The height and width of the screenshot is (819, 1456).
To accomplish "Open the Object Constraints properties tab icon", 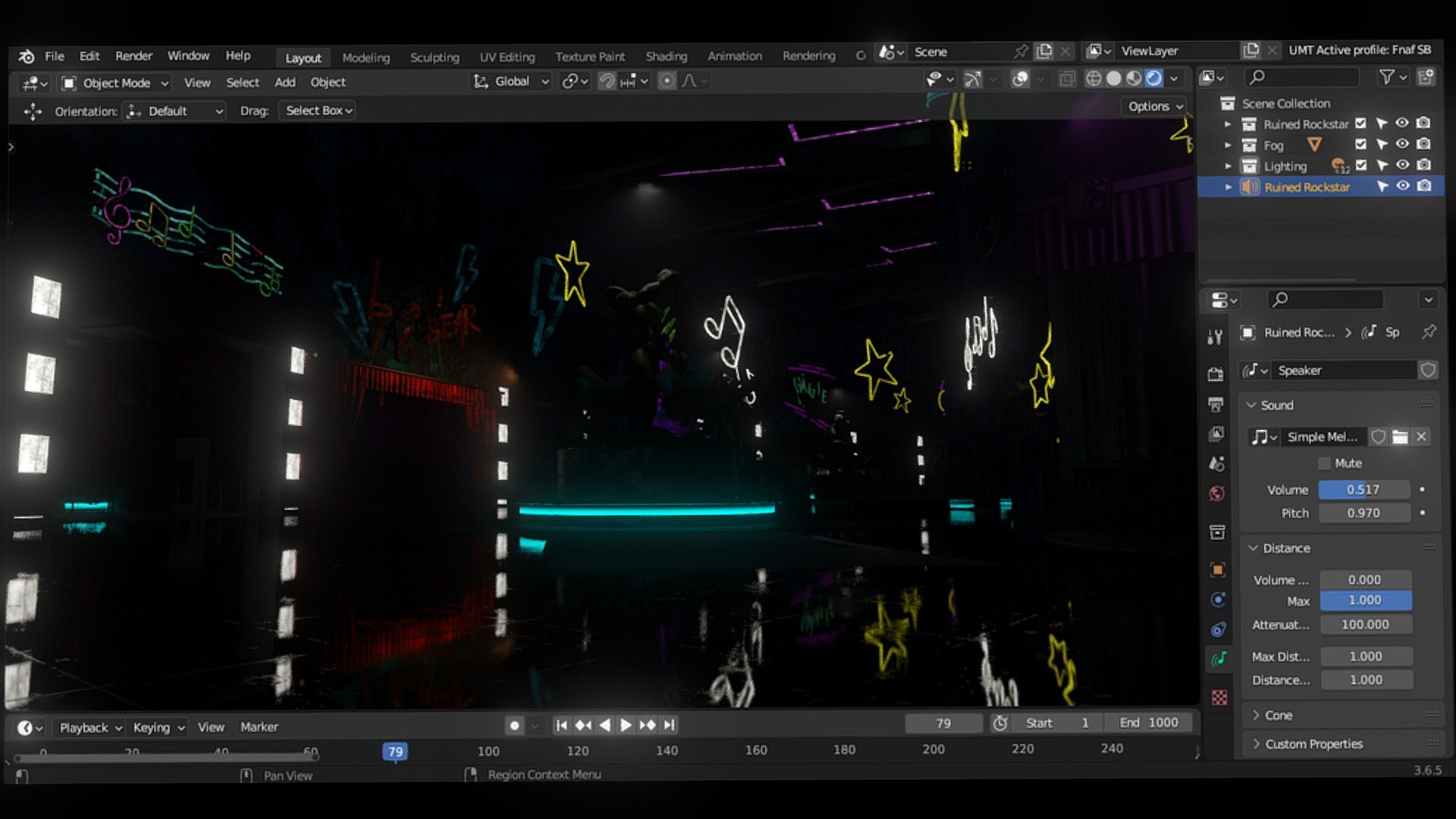I will (x=1219, y=629).
